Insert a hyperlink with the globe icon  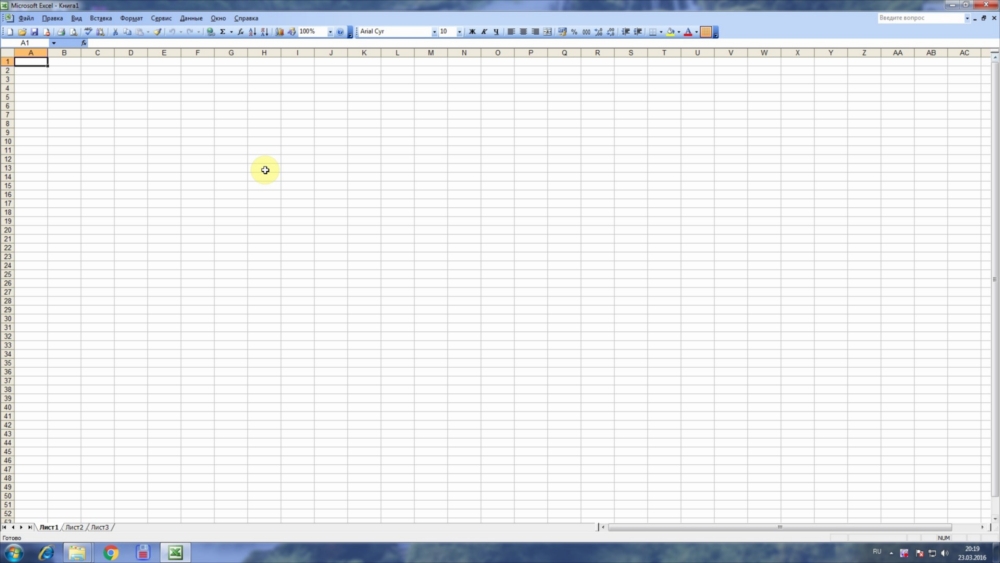coord(210,32)
